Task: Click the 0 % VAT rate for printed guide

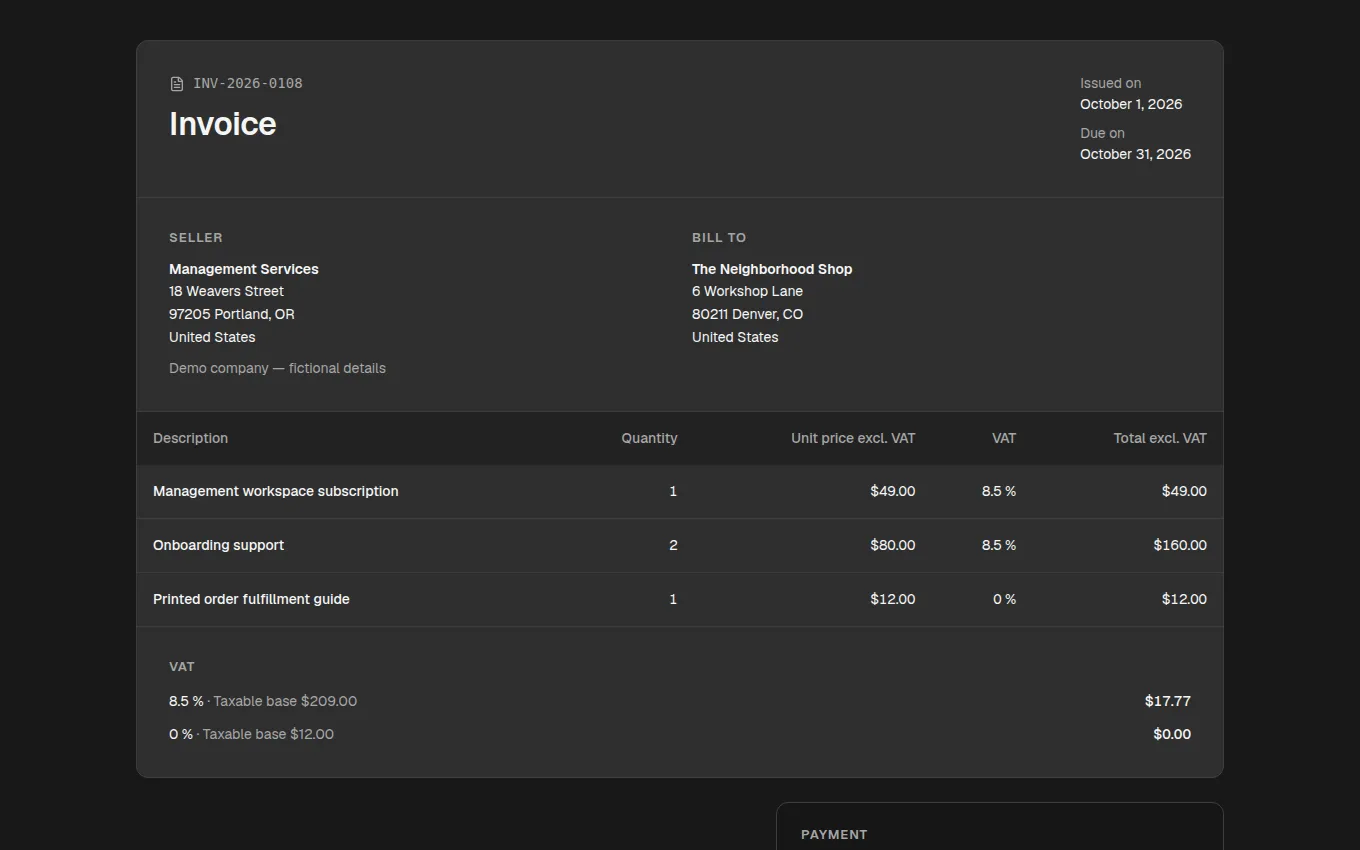Action: click(1004, 599)
